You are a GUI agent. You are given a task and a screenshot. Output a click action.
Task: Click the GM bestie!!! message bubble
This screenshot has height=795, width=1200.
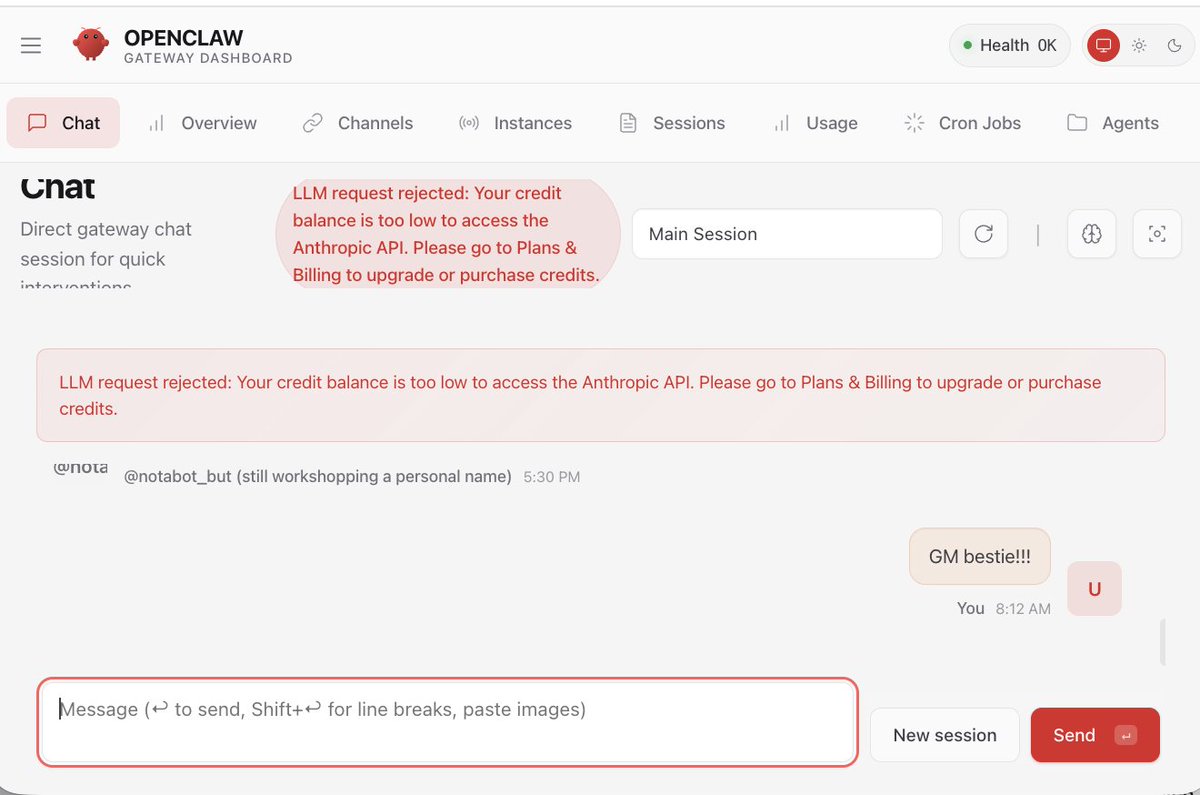pos(980,557)
